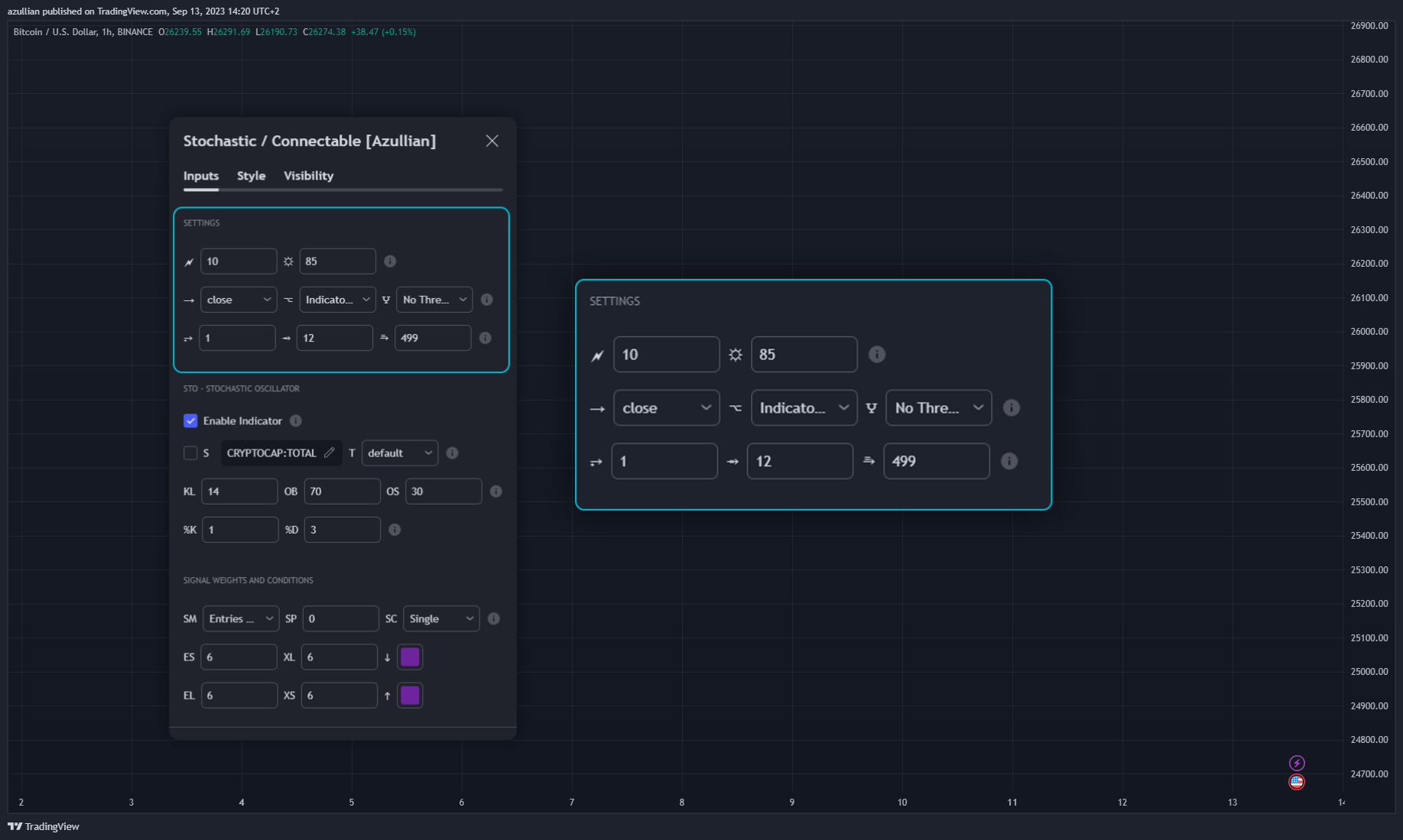Close the Stochastic / Connectable settings dialog
The width and height of the screenshot is (1403, 840).
tap(492, 141)
